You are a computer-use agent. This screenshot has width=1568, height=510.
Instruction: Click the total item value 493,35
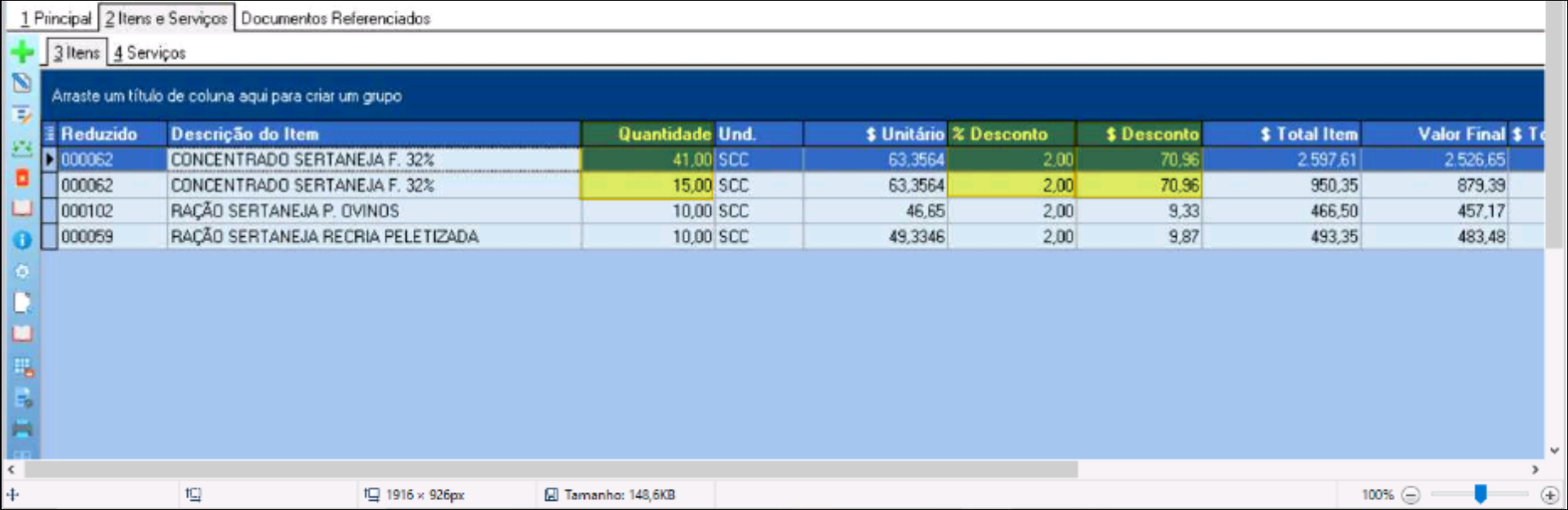point(1282,237)
